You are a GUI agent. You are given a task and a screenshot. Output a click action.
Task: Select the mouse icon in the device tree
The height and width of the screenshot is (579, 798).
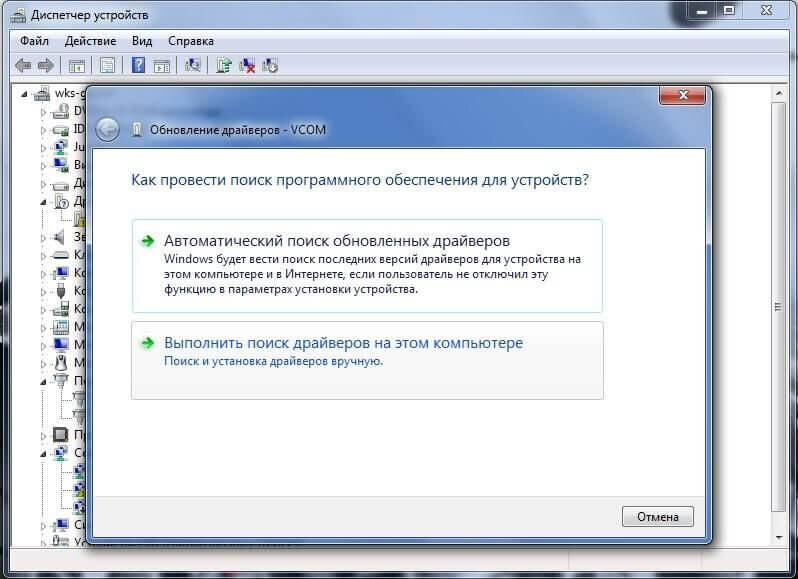[x=61, y=363]
